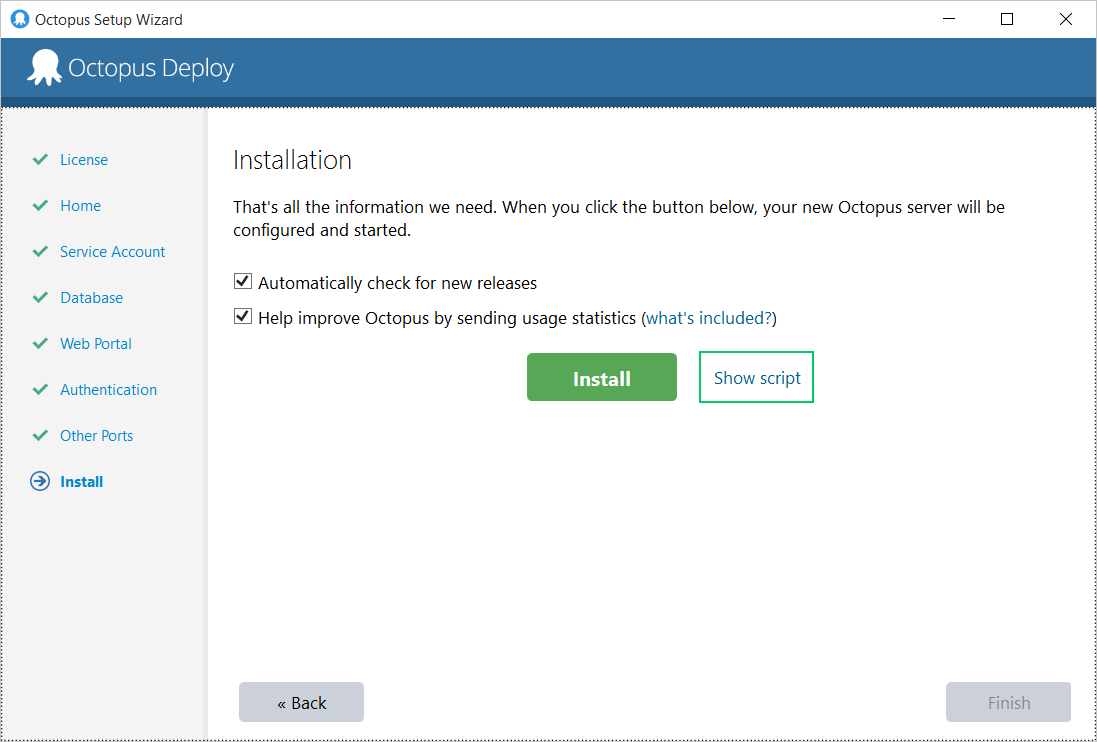Click the checkmark icon next to Other Ports
This screenshot has width=1097, height=742.
[40, 436]
